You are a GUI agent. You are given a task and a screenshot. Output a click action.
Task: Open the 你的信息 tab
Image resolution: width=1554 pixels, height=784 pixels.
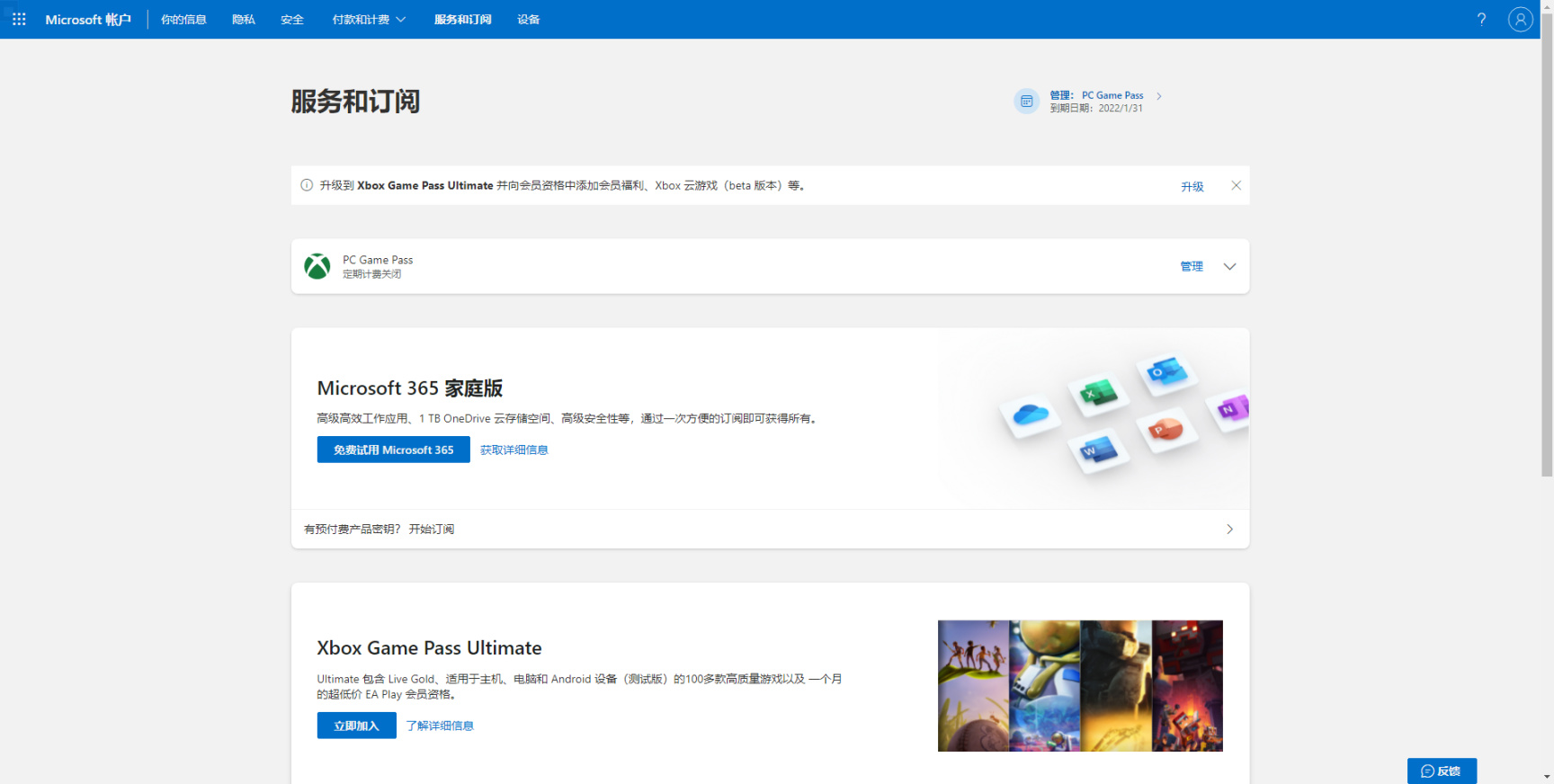point(183,19)
